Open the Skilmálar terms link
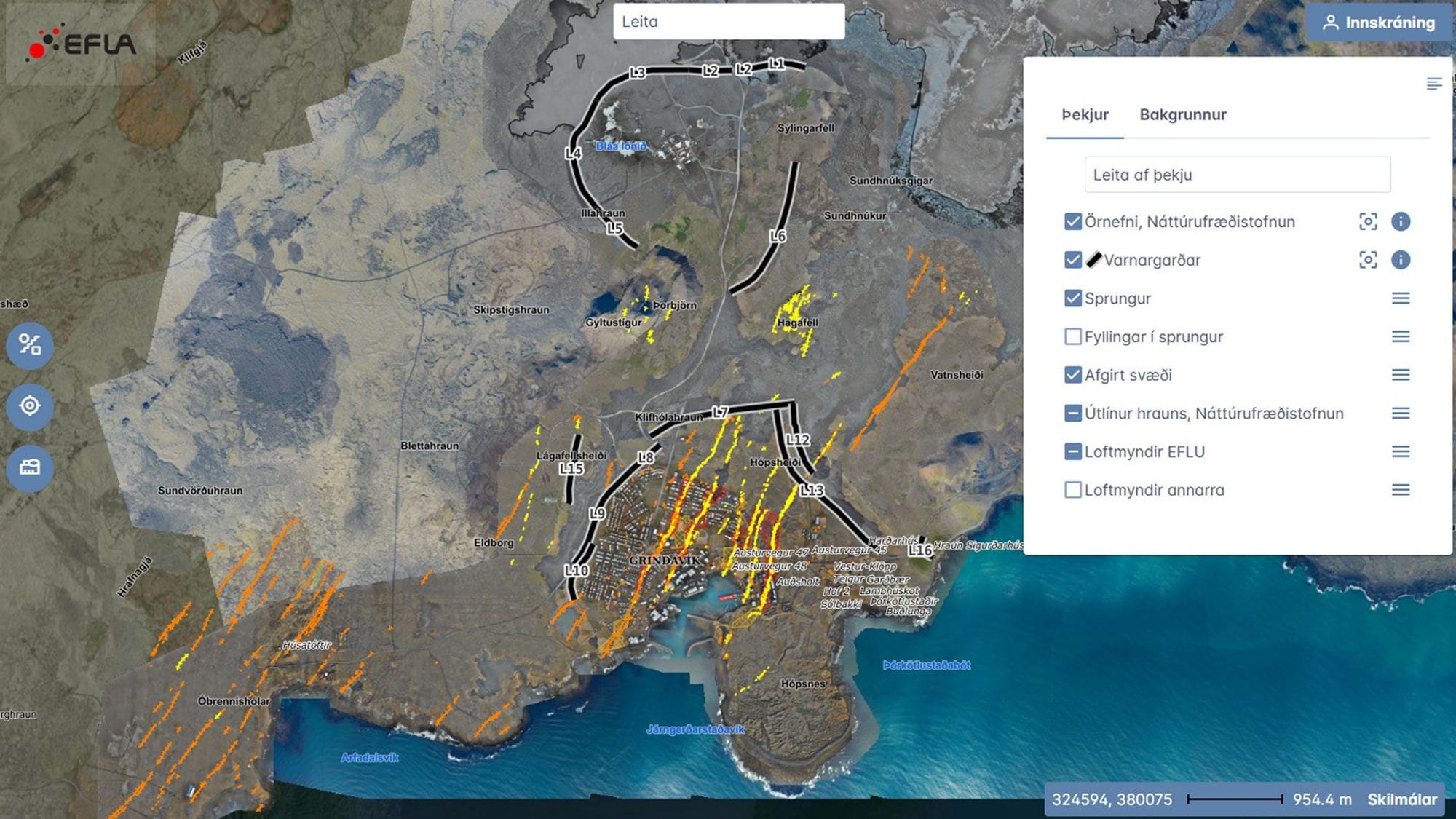1456x819 pixels. click(1402, 799)
